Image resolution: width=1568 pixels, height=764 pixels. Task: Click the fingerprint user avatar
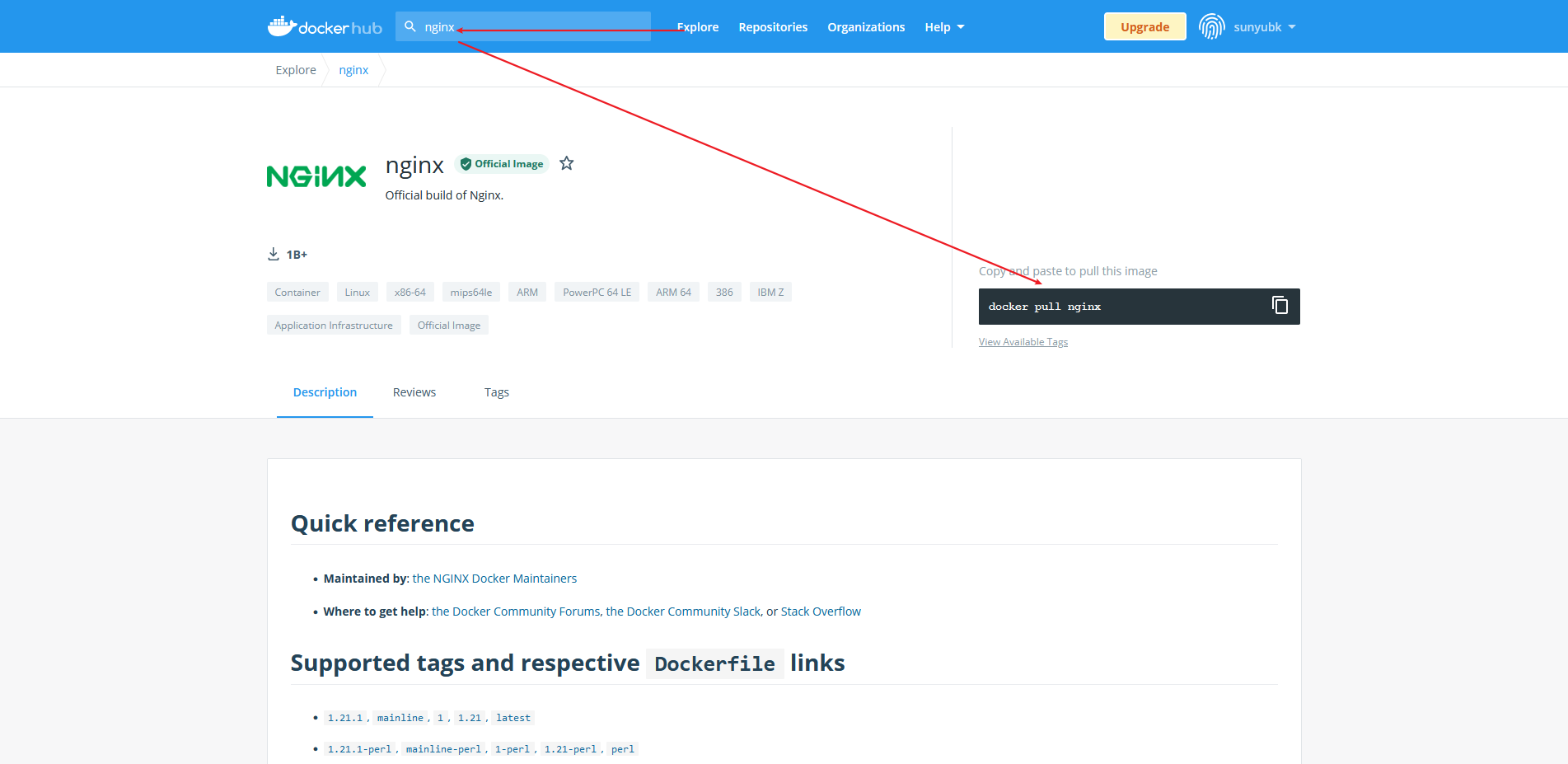(1212, 26)
